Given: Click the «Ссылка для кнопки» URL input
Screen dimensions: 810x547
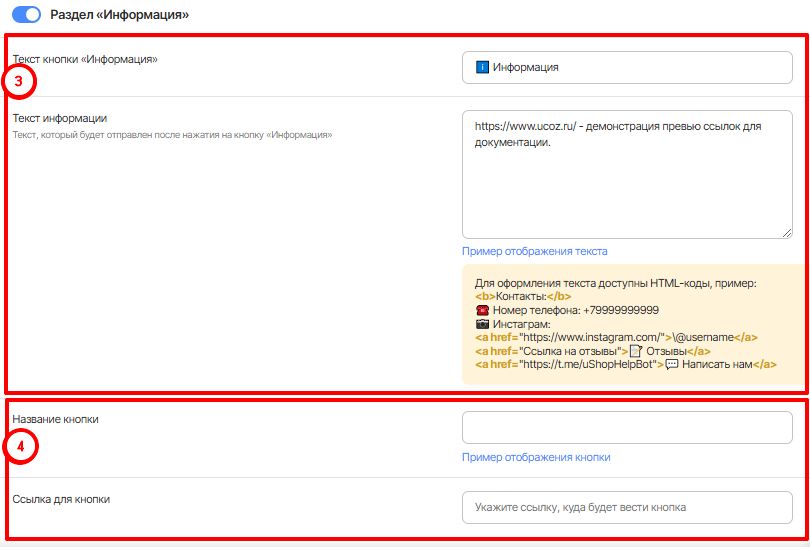Looking at the screenshot, I should [626, 507].
